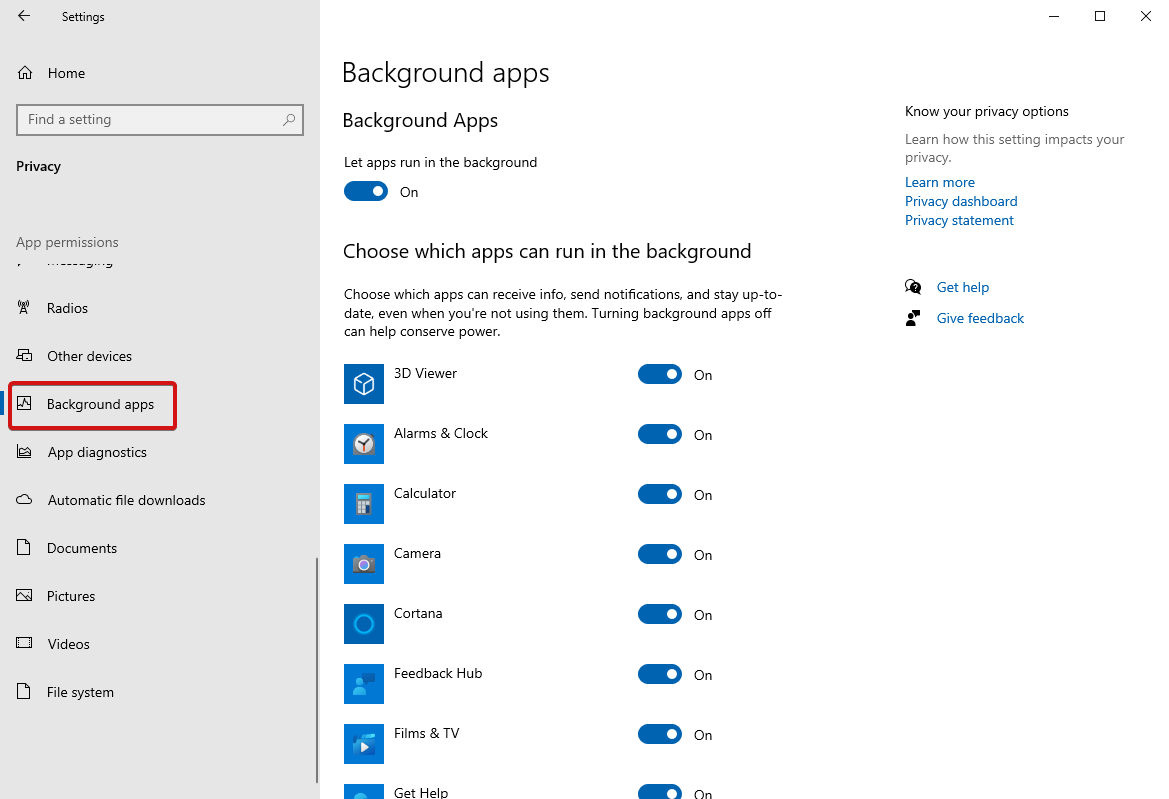Open App diagnostics in sidebar
This screenshot has width=1169, height=799.
click(x=97, y=452)
